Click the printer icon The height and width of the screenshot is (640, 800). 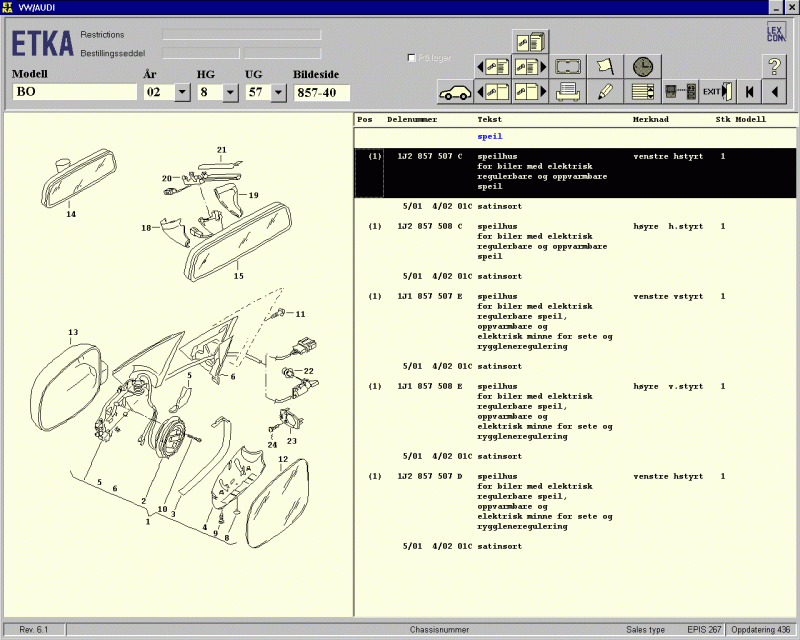568,92
